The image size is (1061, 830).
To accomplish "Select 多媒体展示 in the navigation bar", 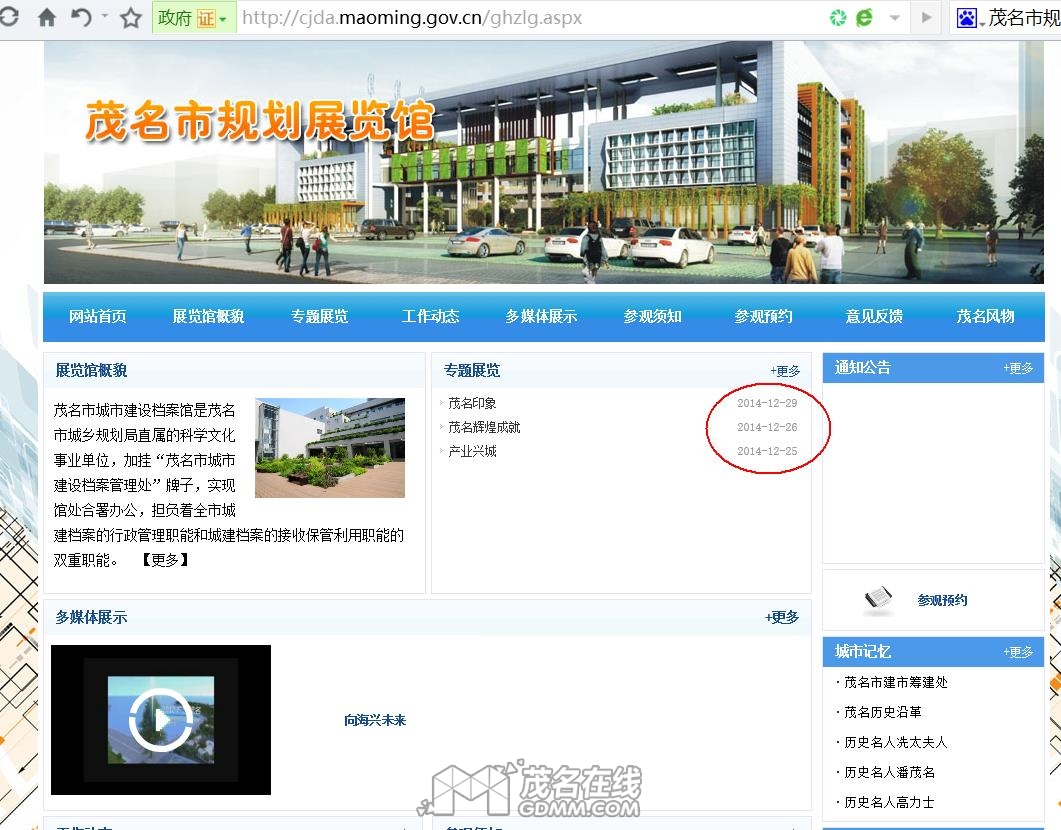I will (541, 316).
